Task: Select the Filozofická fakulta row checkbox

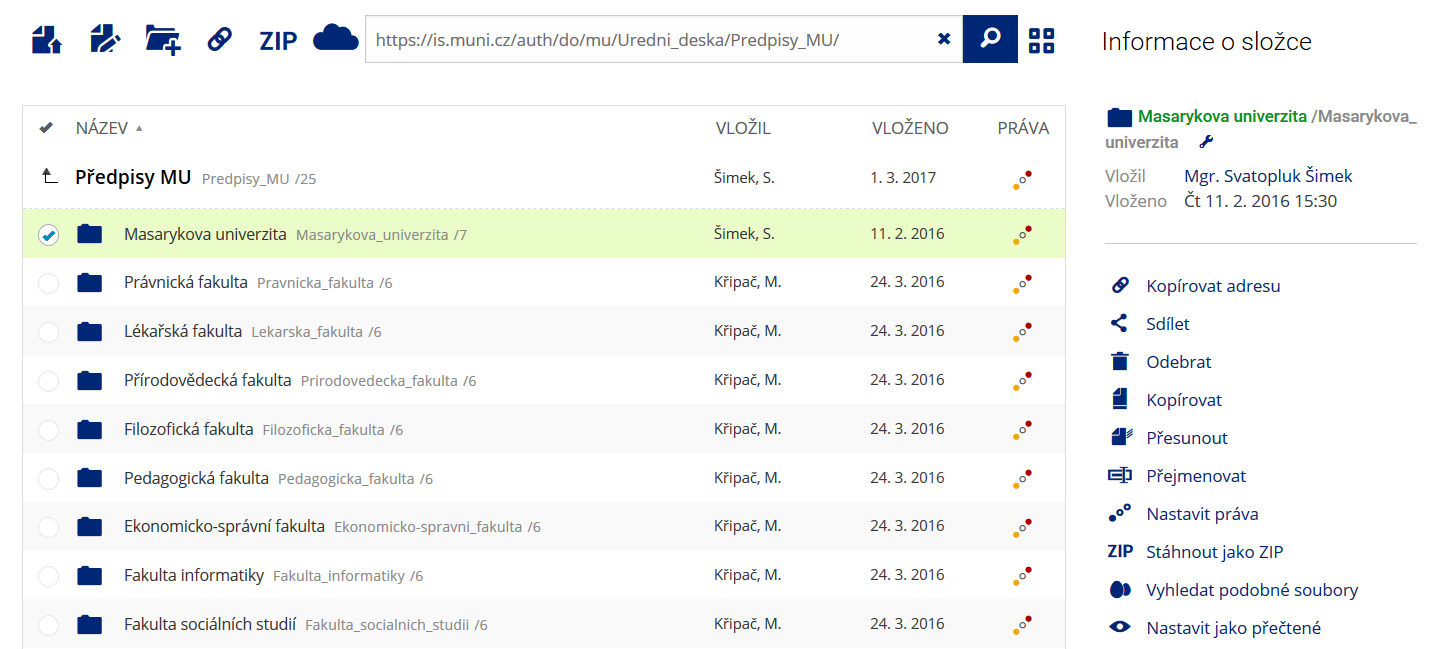Action: [48, 430]
